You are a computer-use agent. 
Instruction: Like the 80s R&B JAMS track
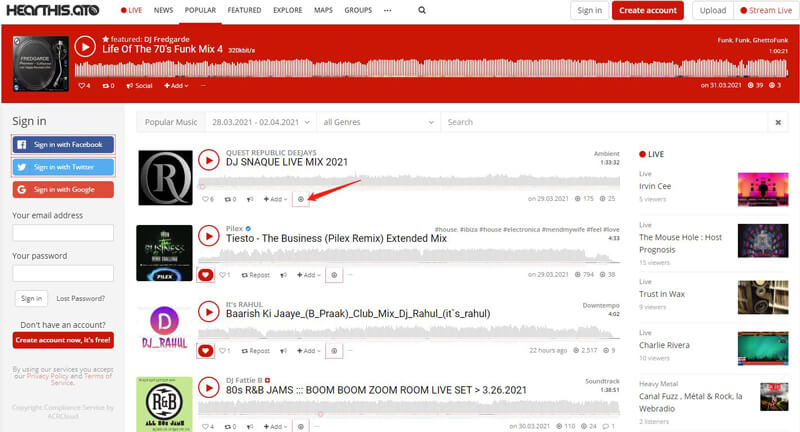pyautogui.click(x=208, y=426)
